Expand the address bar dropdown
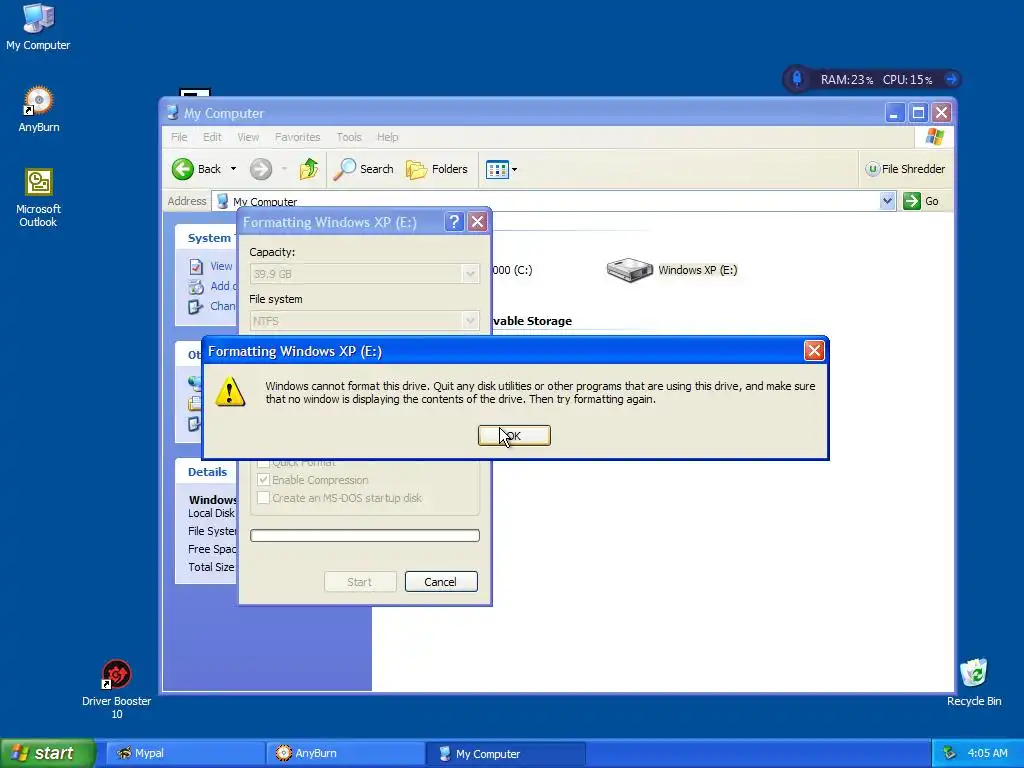Screen dimensions: 1024x768 887,201
